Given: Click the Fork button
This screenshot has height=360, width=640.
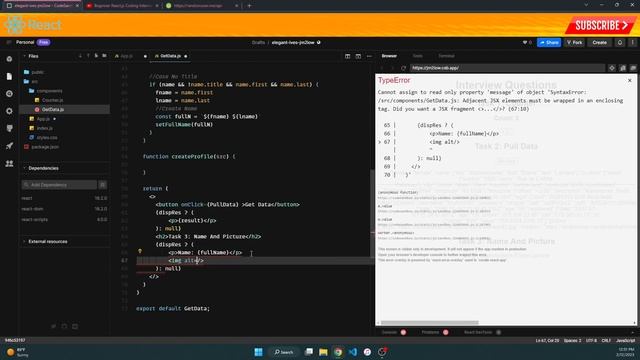Looking at the screenshot, I should [x=574, y=42].
